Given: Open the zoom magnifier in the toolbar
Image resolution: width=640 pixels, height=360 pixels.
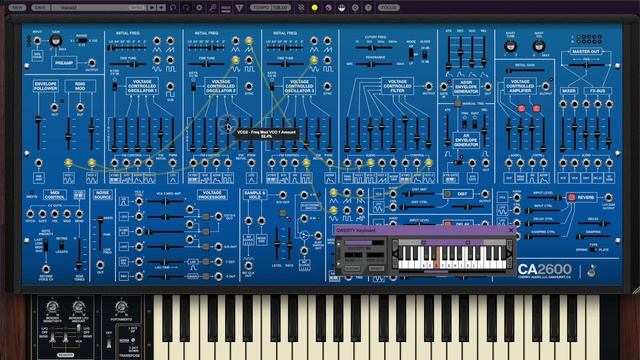Looking at the screenshot, I should [212, 7].
